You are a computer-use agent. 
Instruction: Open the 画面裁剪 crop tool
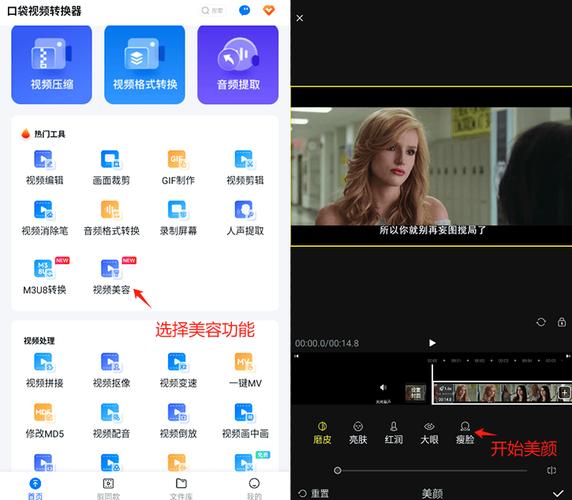click(x=111, y=167)
